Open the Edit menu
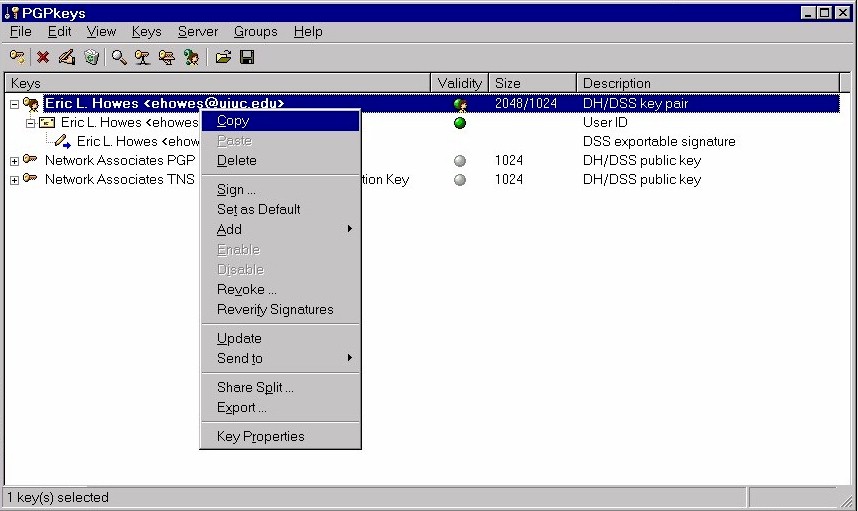 [x=59, y=32]
